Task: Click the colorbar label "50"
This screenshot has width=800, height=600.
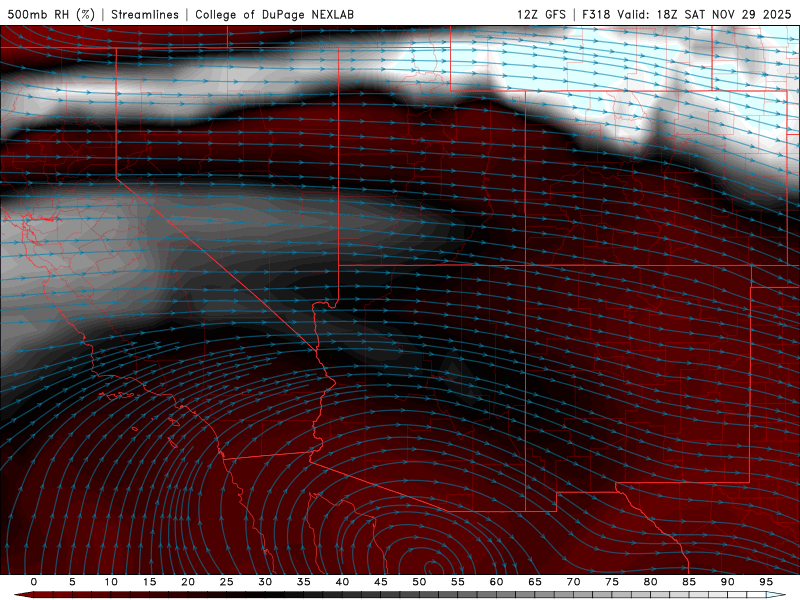Action: (x=419, y=582)
